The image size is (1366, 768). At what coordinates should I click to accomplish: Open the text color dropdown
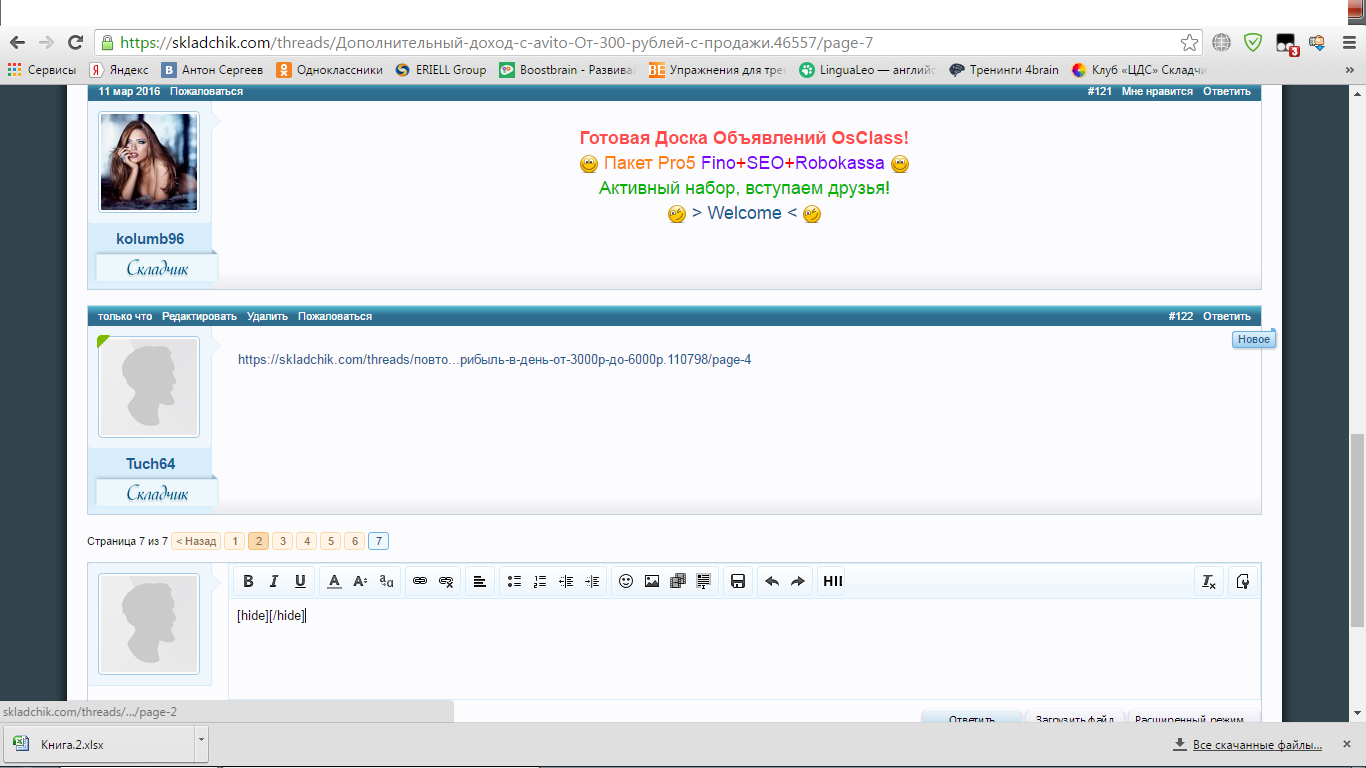[x=335, y=581]
